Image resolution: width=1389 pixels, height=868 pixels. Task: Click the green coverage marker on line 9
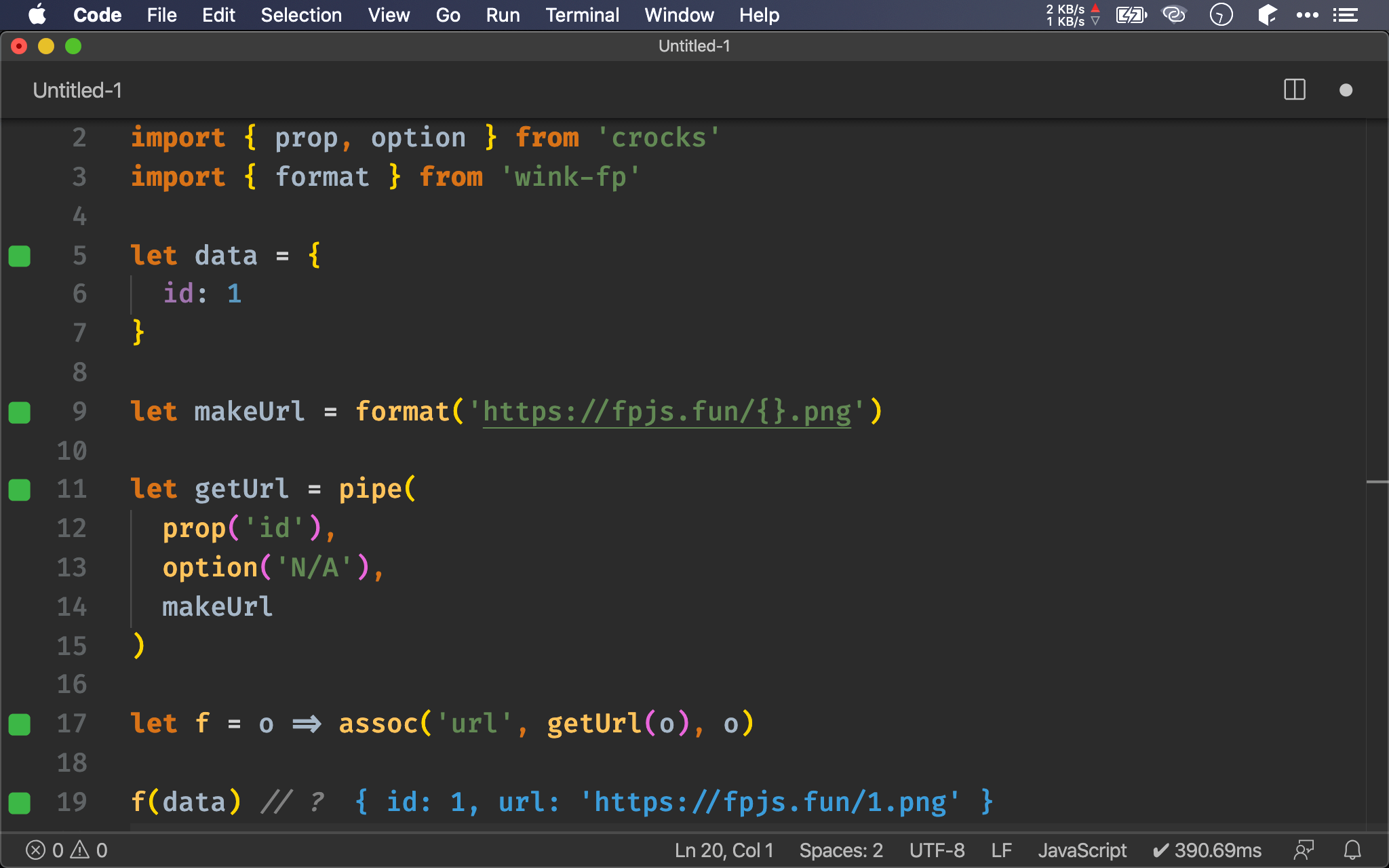(x=20, y=412)
